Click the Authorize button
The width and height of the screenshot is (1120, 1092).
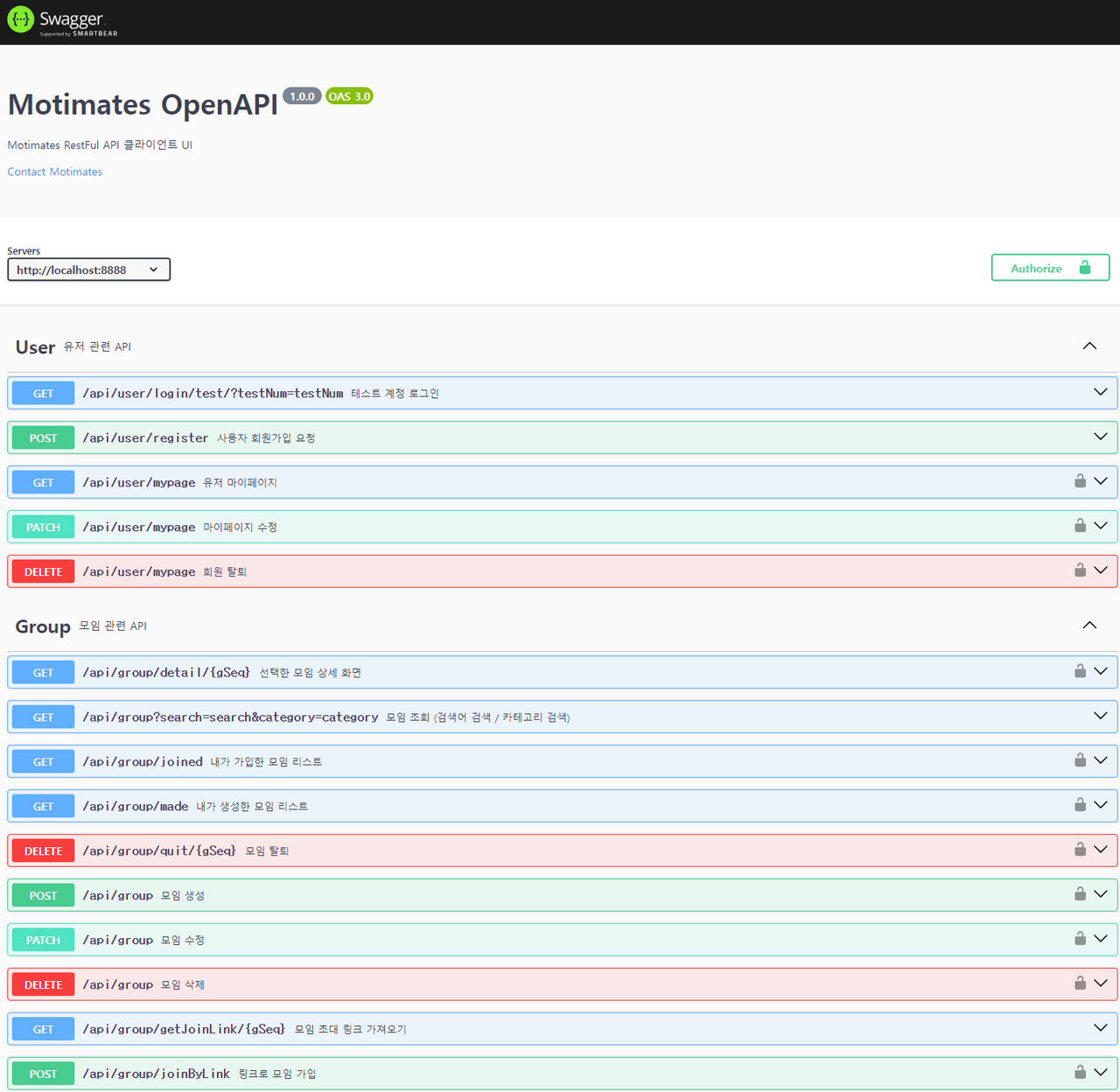[x=1050, y=268]
